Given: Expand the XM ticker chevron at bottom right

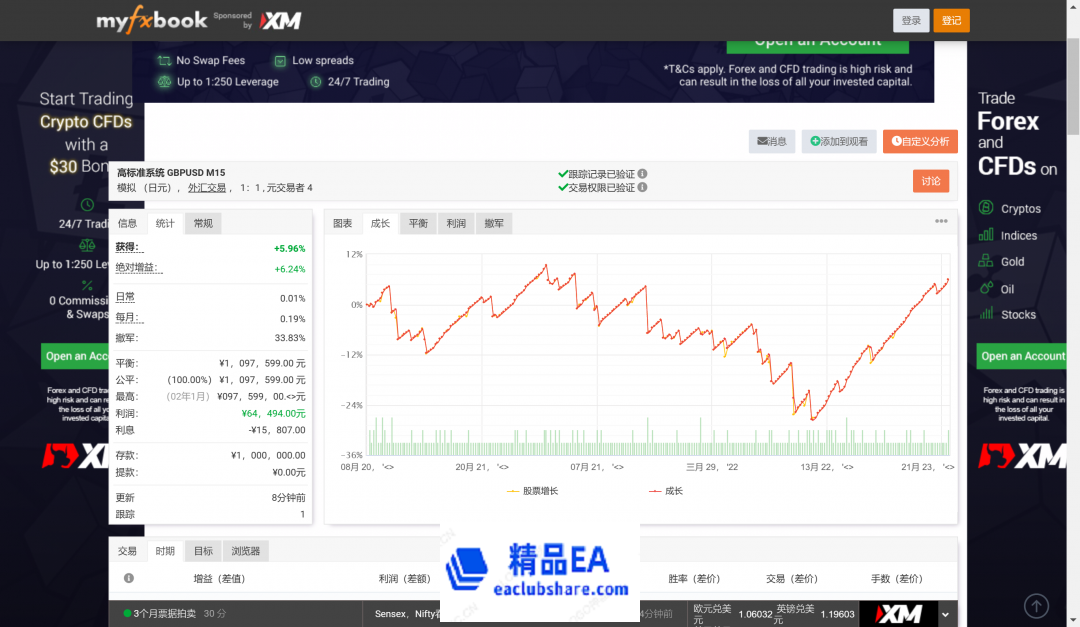Looking at the screenshot, I should point(944,613).
